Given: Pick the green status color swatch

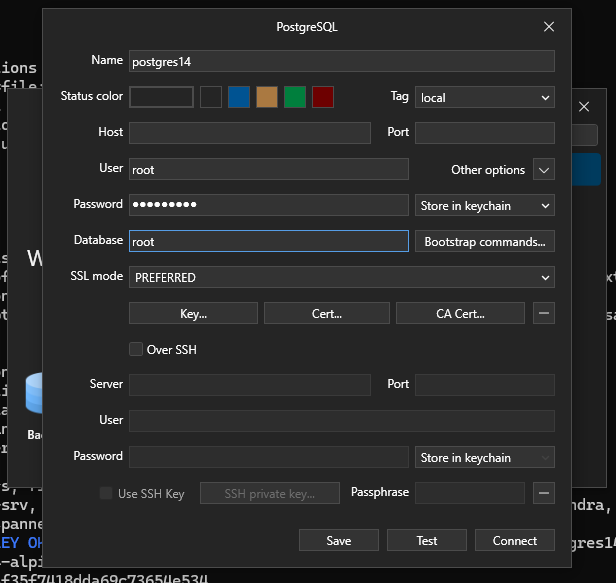Looking at the screenshot, I should [295, 97].
